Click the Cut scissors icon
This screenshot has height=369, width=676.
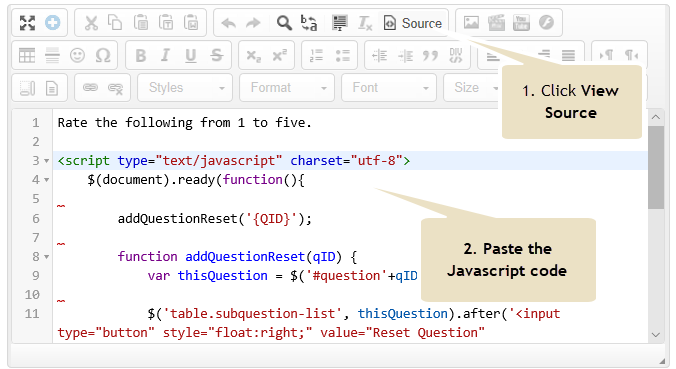pos(91,23)
